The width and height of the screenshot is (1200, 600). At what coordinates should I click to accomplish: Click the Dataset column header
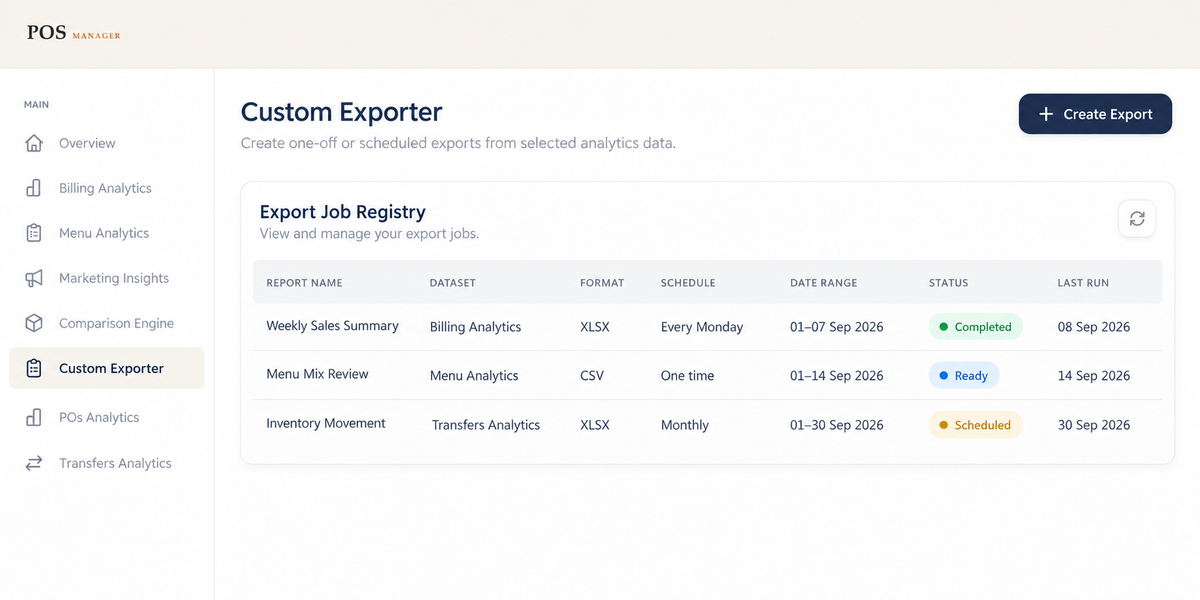(x=453, y=283)
